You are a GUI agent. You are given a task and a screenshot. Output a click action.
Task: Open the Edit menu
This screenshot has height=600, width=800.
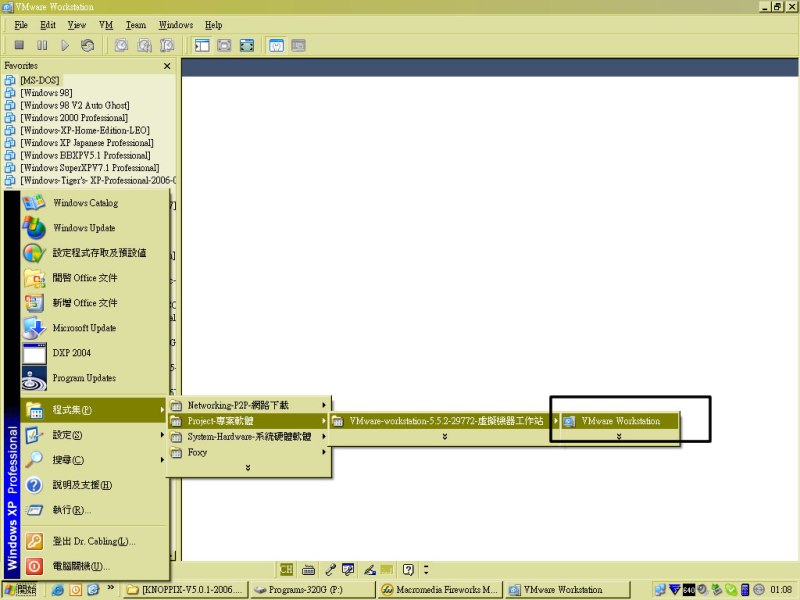pyautogui.click(x=48, y=25)
